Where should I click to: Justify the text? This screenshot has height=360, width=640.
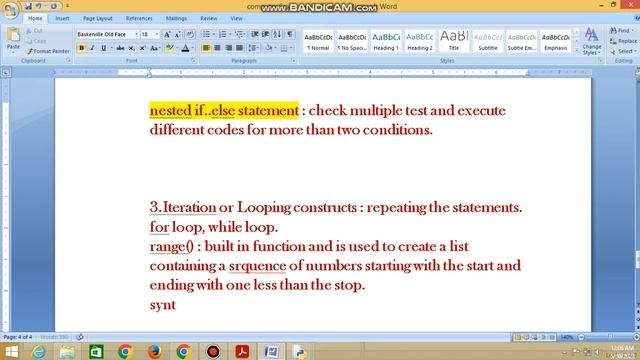[x=240, y=48]
